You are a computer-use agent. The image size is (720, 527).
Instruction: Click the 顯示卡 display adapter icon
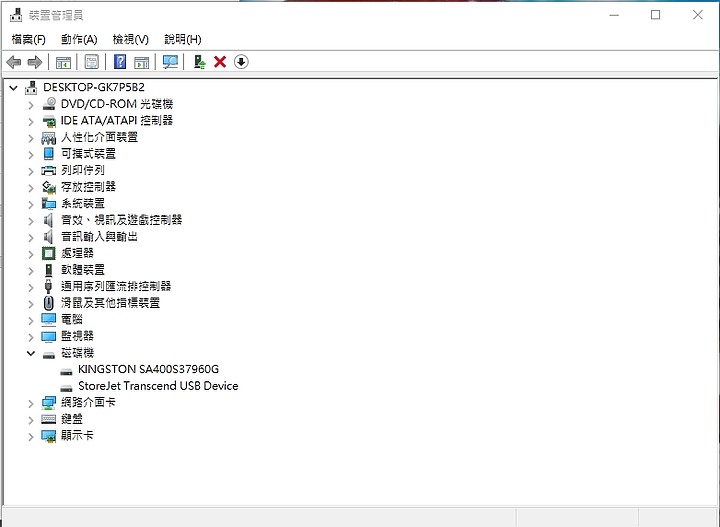pyautogui.click(x=49, y=436)
